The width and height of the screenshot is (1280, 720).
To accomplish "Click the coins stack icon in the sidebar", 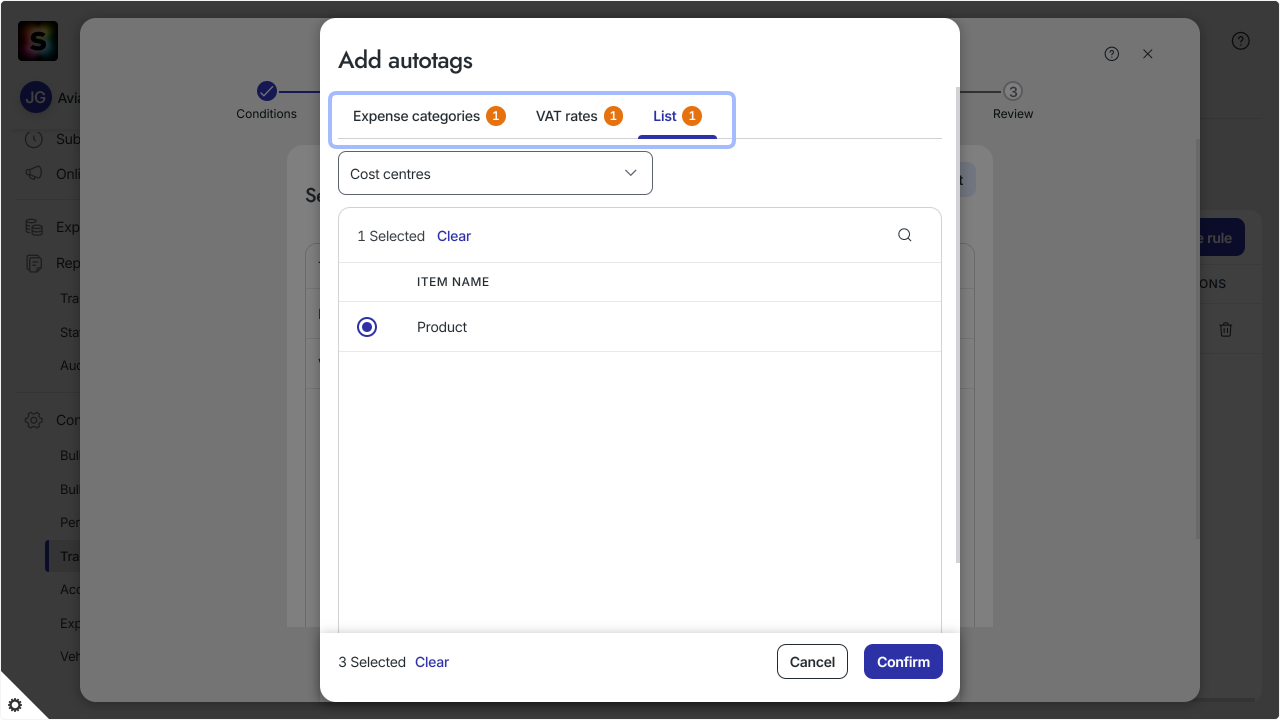I will pos(34,227).
